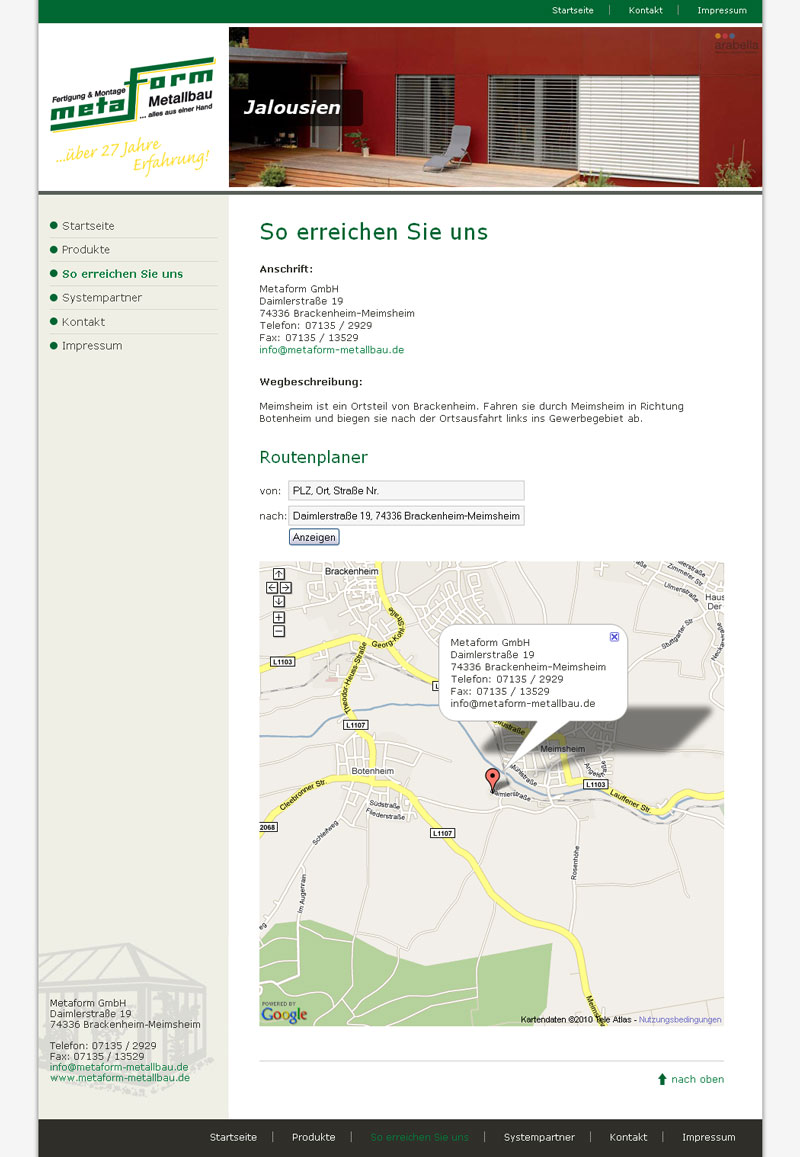The image size is (800, 1157).
Task: Click the Jalousien banner caption
Action: [292, 108]
